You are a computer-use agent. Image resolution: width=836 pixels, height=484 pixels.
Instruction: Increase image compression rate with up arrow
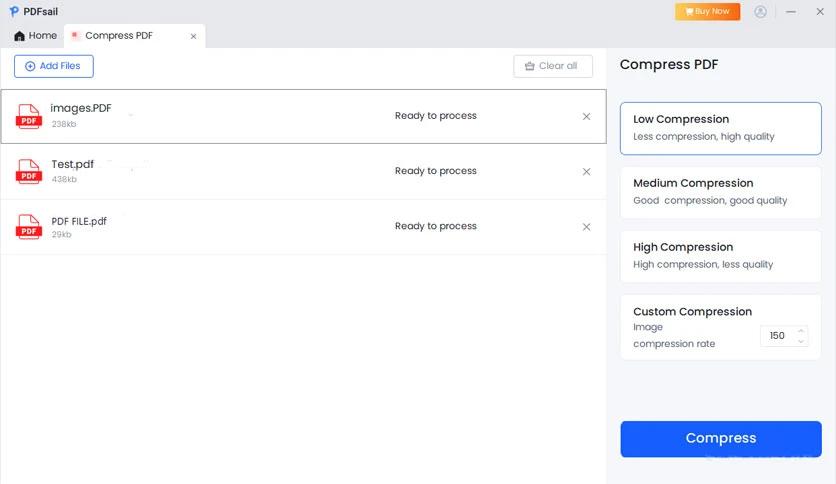(801, 331)
